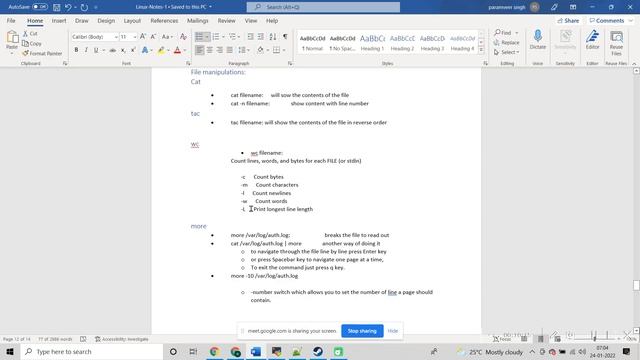Open the font size dropdown
The height and width of the screenshot is (360, 640).
135,37
